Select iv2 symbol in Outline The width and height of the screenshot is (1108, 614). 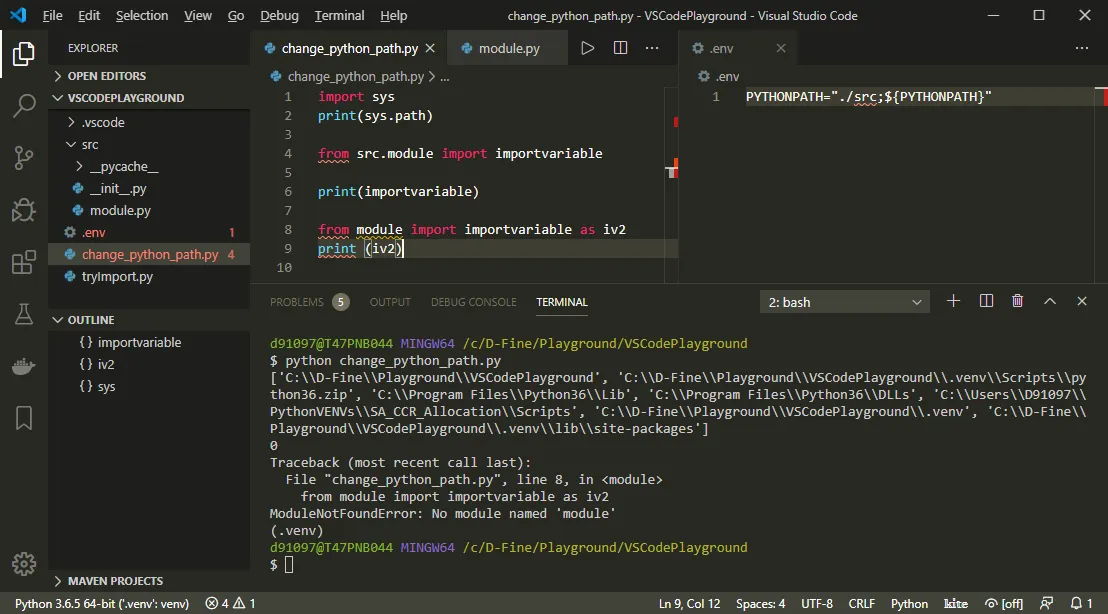(149, 364)
